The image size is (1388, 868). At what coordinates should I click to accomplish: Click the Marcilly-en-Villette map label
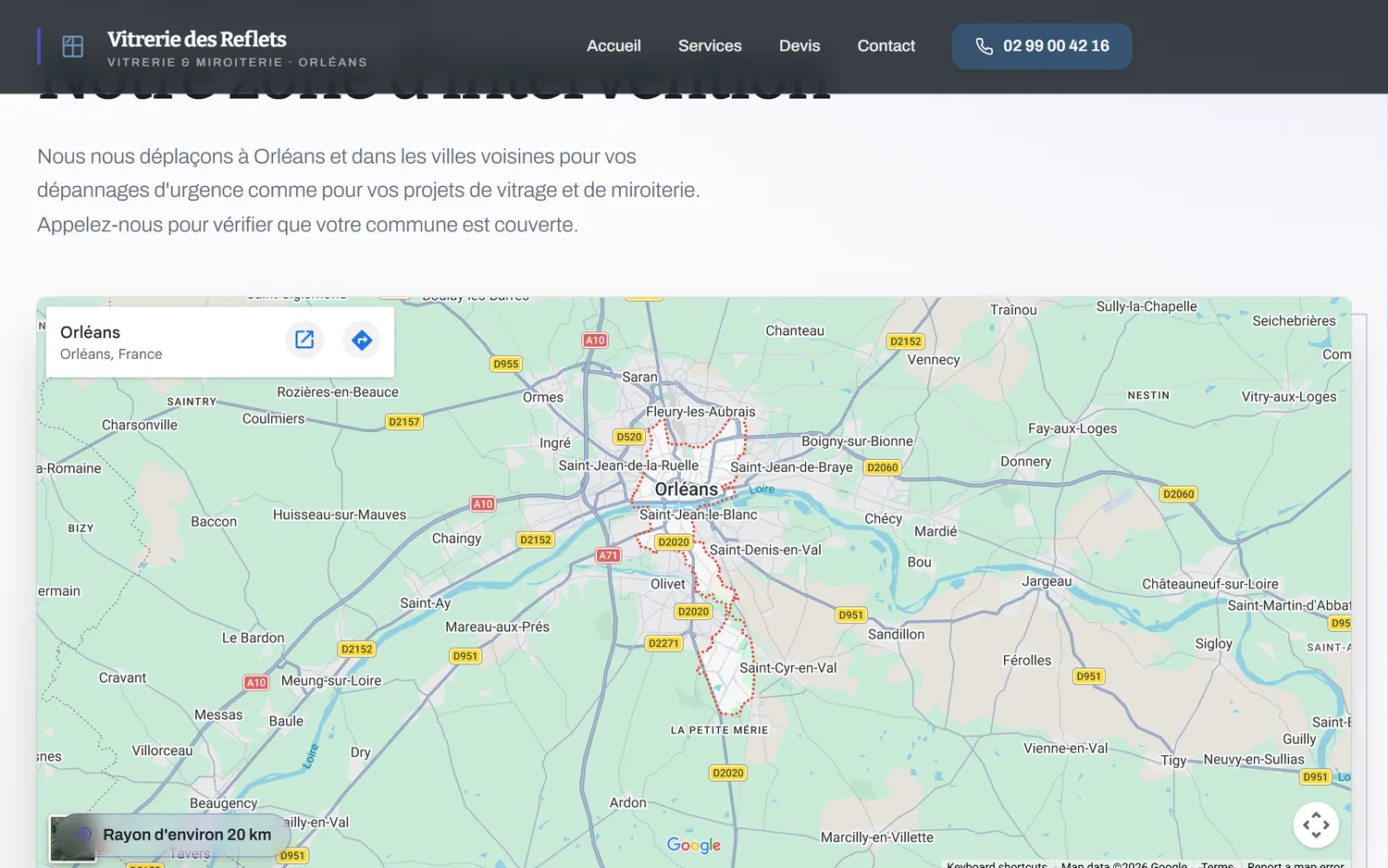tap(877, 837)
